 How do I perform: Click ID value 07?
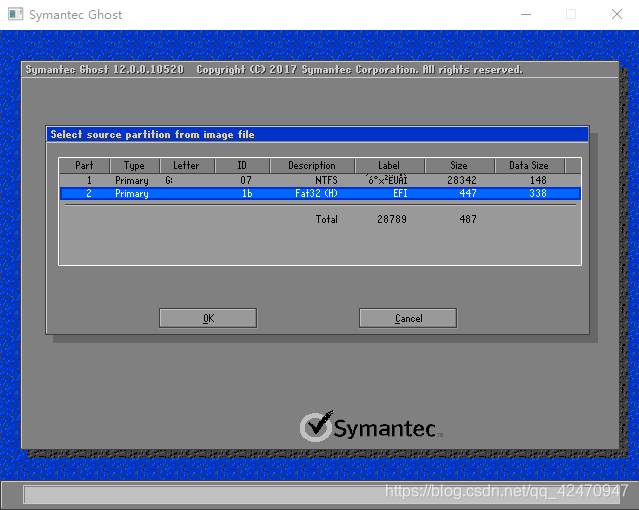coord(246,180)
